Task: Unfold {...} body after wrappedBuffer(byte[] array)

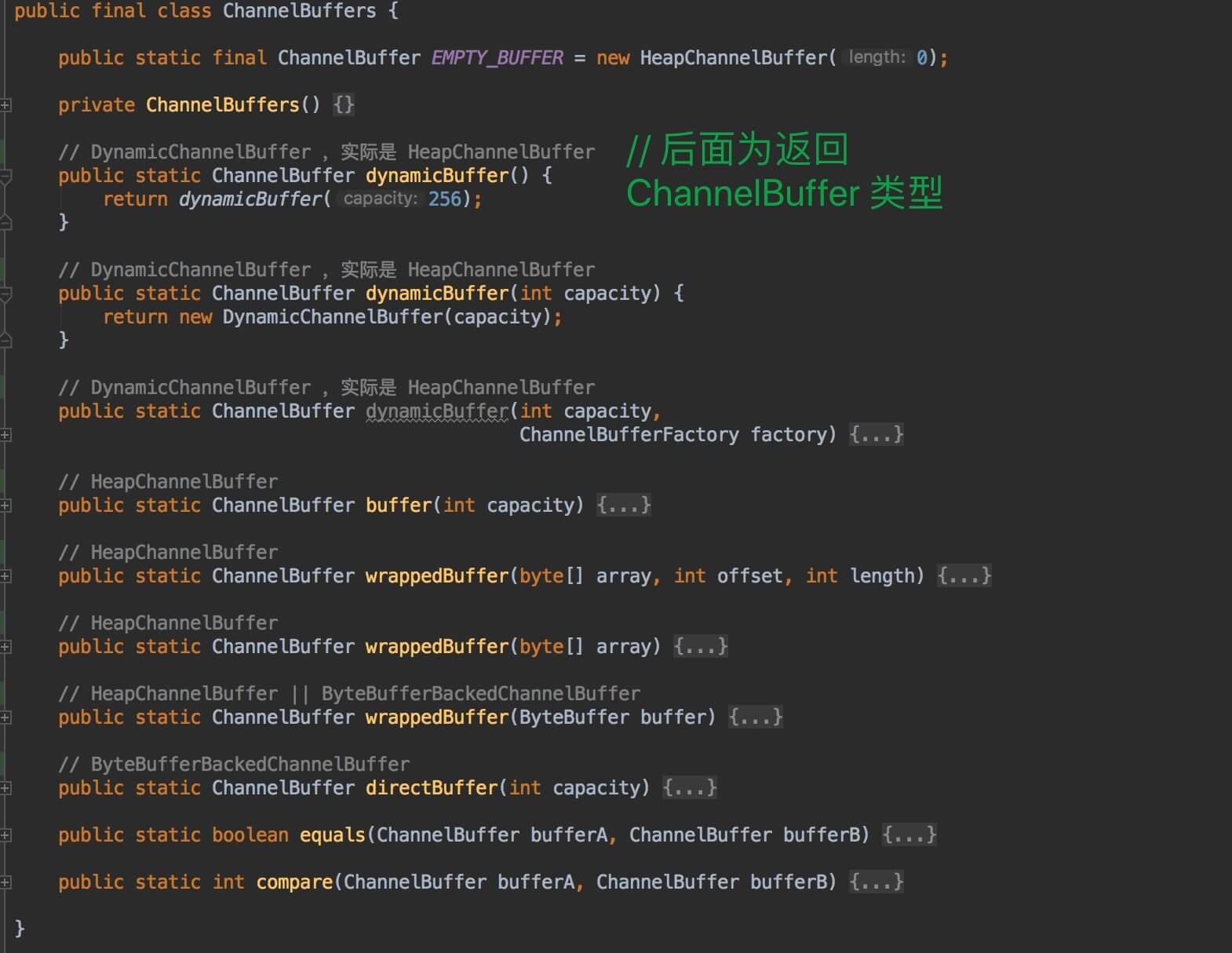Action: 700,647
